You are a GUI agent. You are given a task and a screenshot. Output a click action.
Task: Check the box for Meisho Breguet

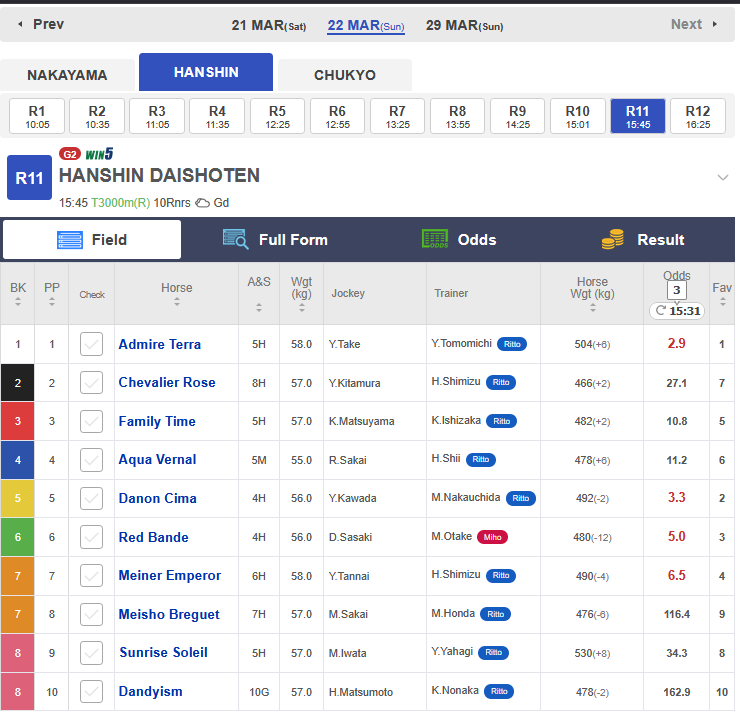(92, 614)
